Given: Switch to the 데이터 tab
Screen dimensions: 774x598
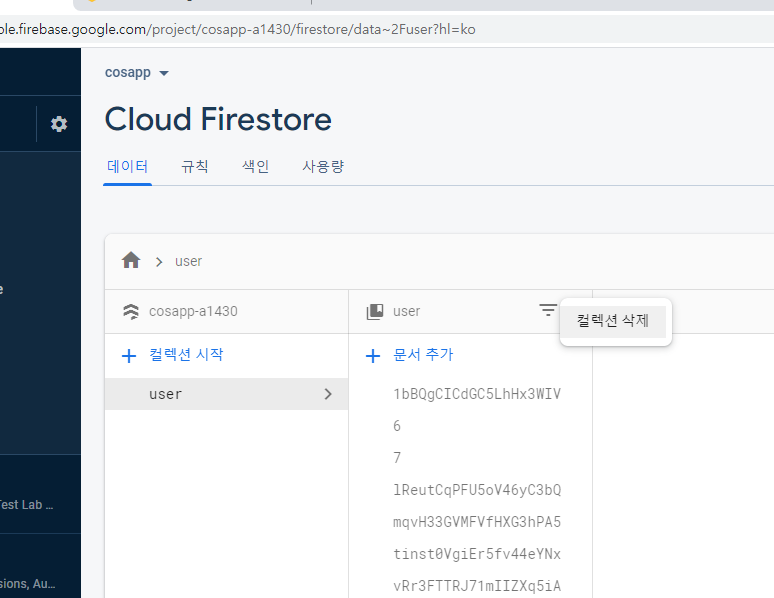Looking at the screenshot, I should [127, 166].
